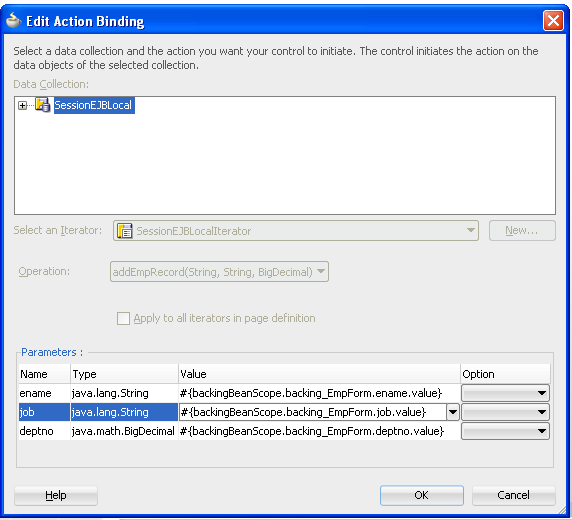
Task: Click the java.math.BigDecimal type cell
Action: (x=124, y=431)
